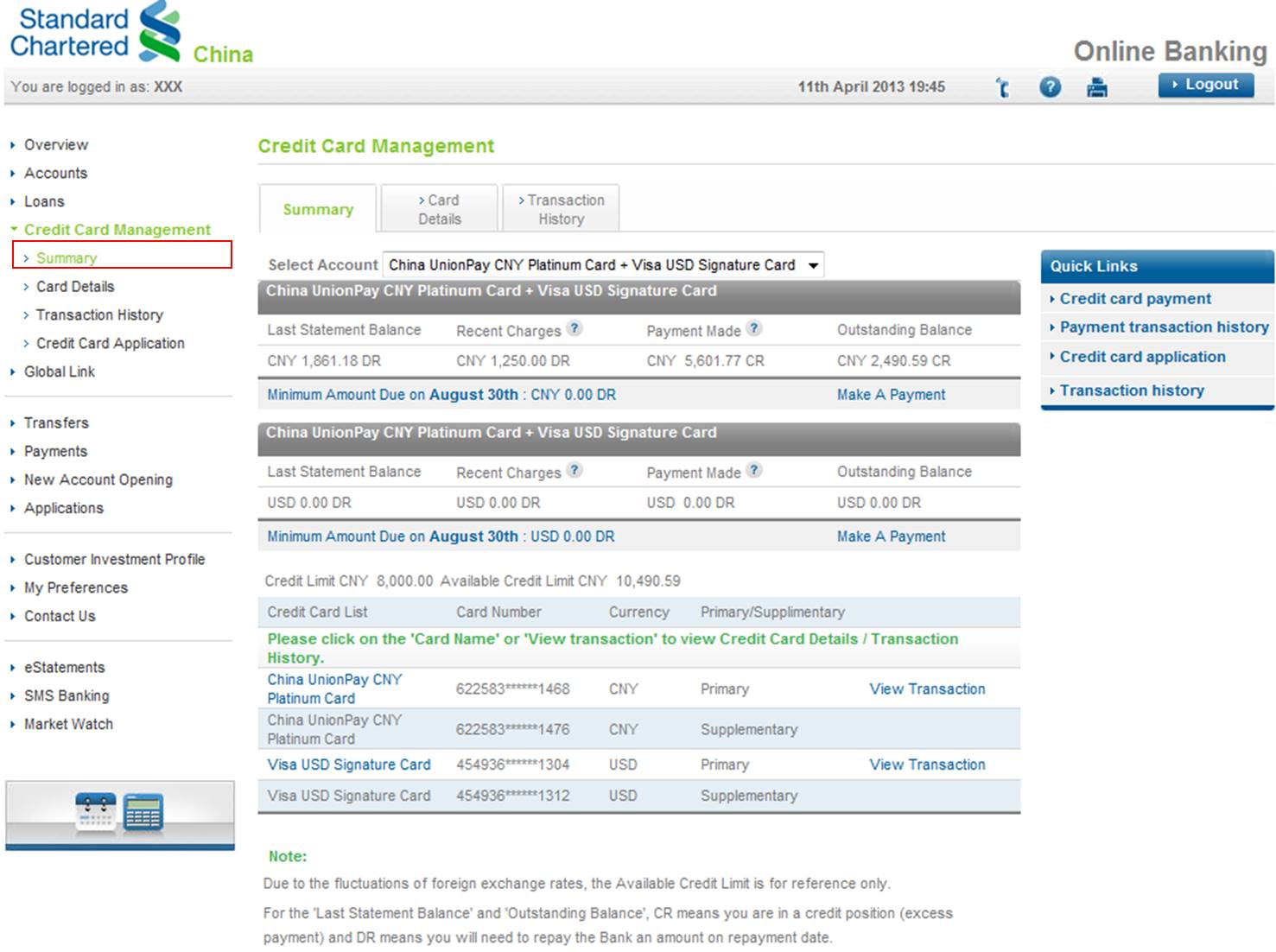Viewport: 1276px width, 952px height.
Task: Click the CNY 2,490.59 CR outstanding balance
Action: (893, 361)
